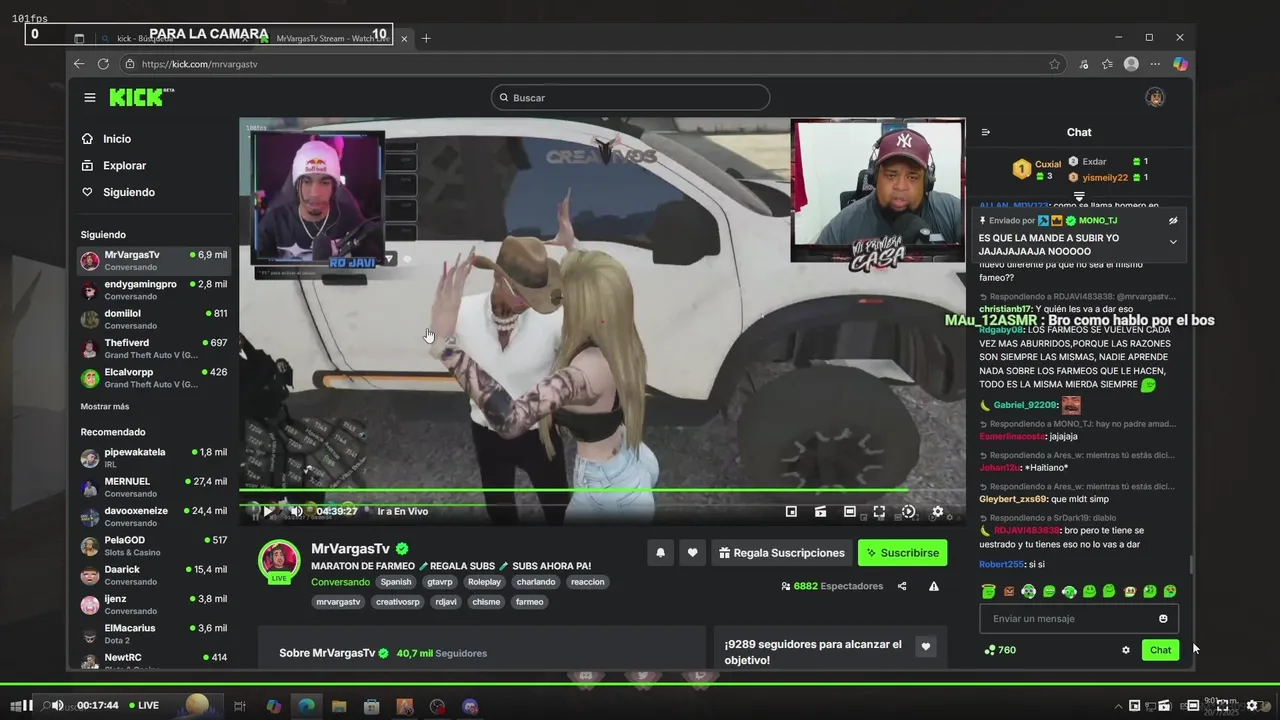Image resolution: width=1280 pixels, height=720 pixels.
Task: Go to the Kick home logo
Action: (x=141, y=97)
